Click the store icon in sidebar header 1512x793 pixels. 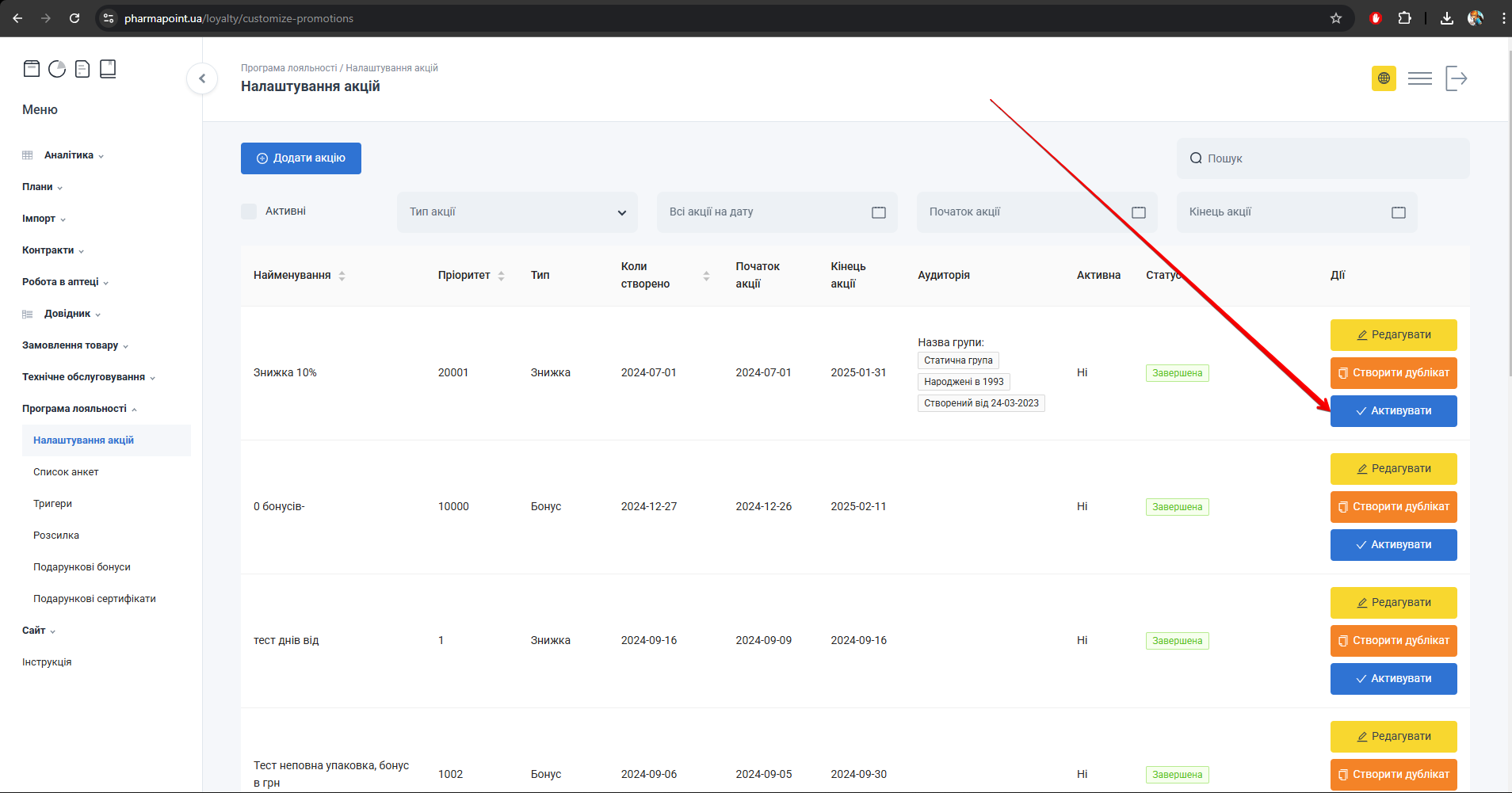coord(32,69)
